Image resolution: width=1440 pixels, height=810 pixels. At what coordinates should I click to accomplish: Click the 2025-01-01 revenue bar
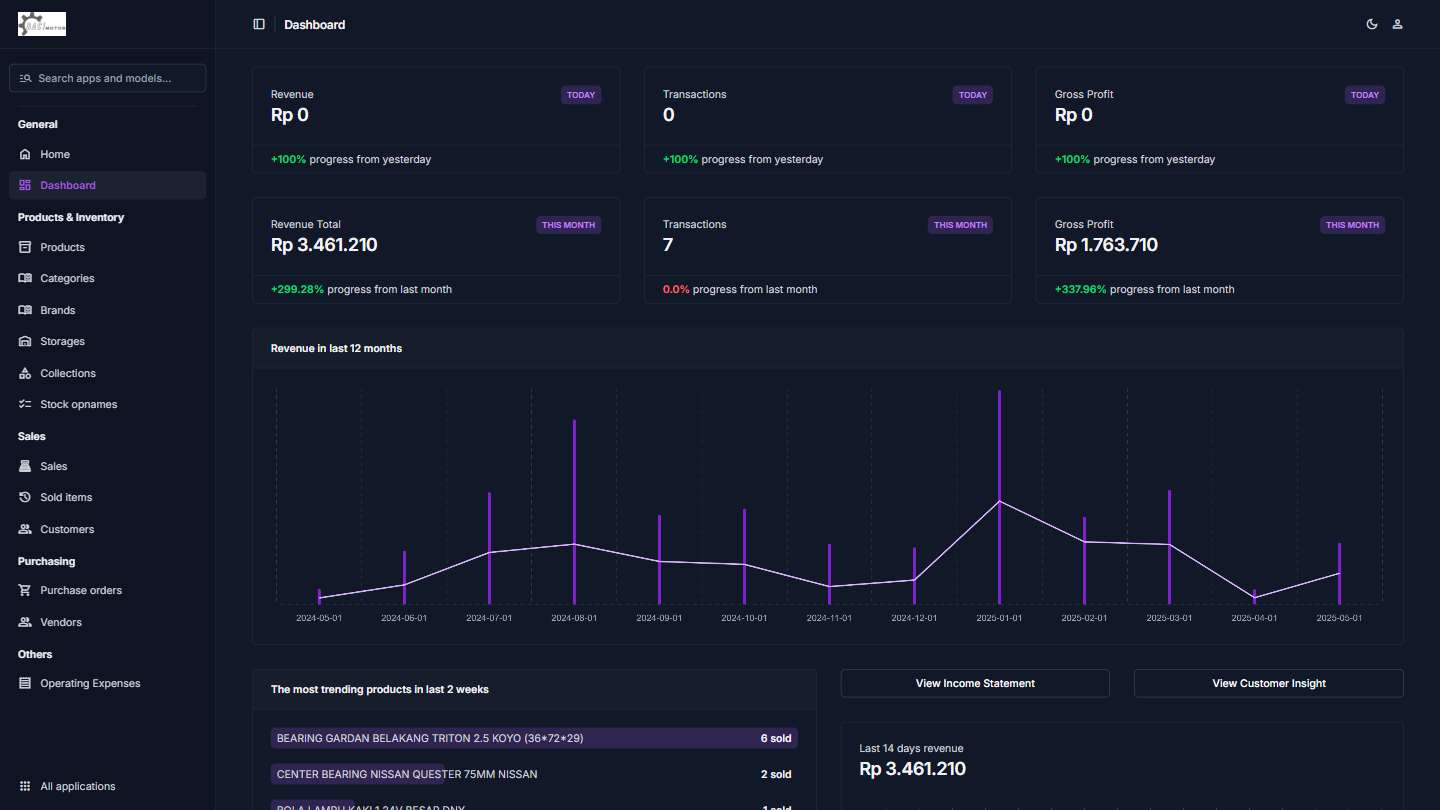[x=999, y=496]
